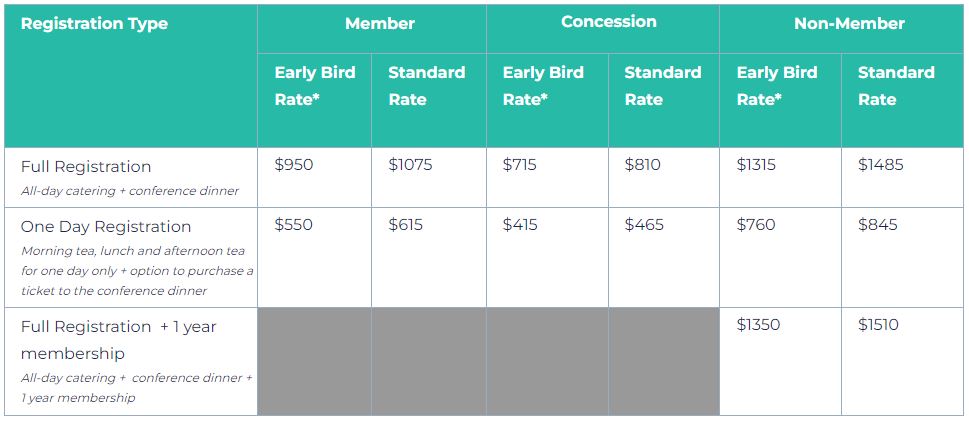Click Member Early Bird Rate* subheader
Image resolution: width=969 pixels, height=421 pixels.
(x=315, y=86)
